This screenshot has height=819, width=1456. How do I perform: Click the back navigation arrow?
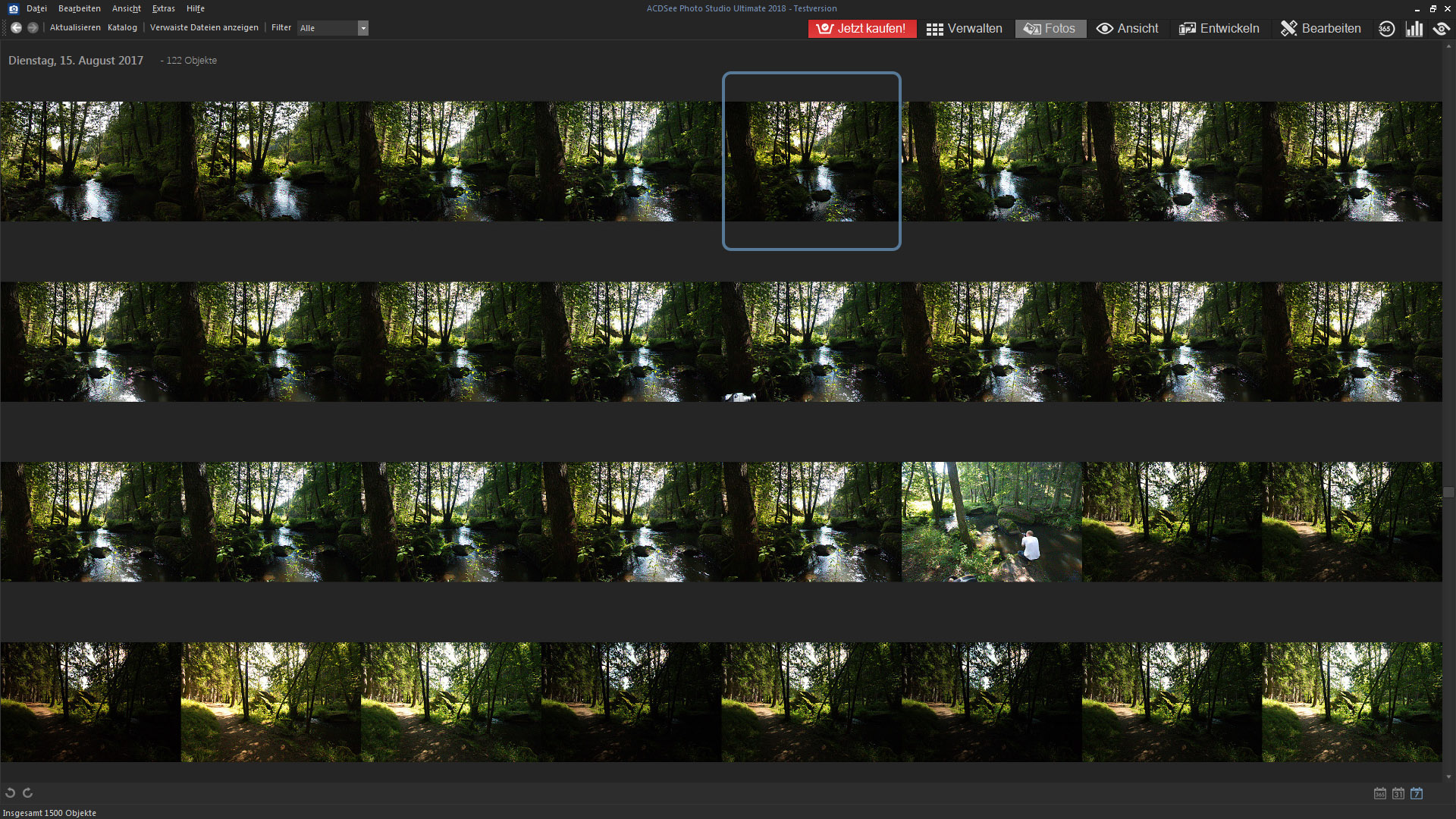[16, 28]
